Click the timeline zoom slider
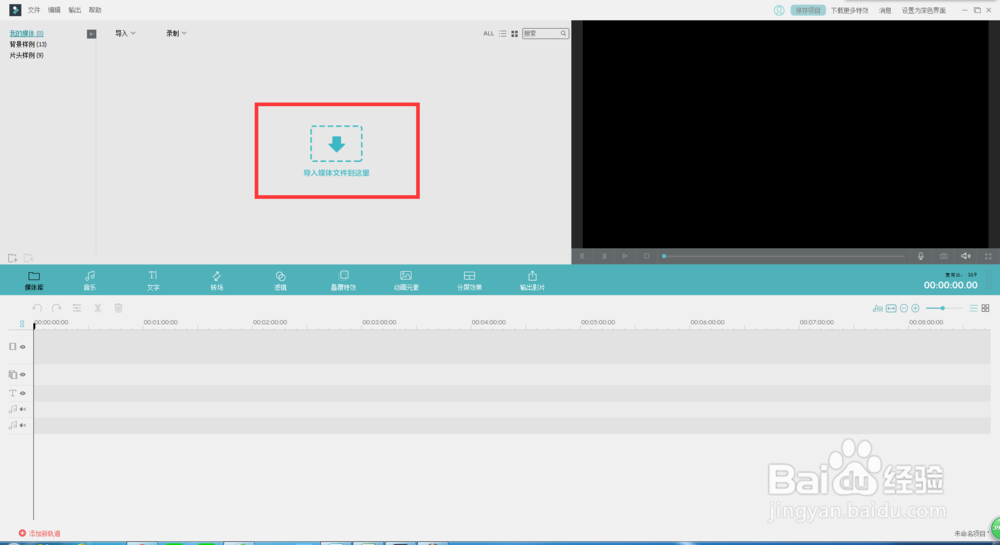 pos(944,308)
